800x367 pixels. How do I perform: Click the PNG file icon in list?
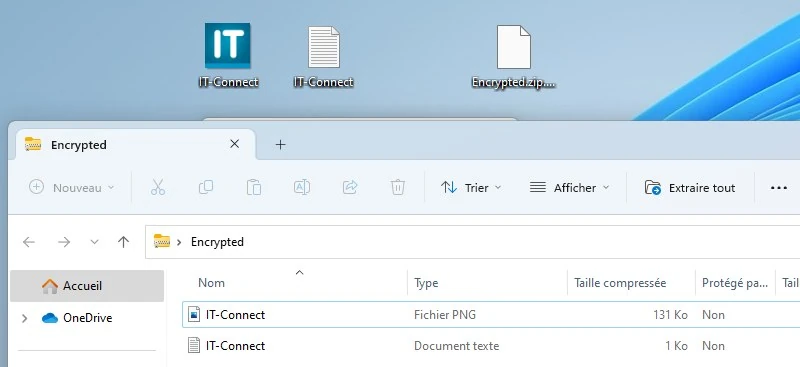click(194, 314)
